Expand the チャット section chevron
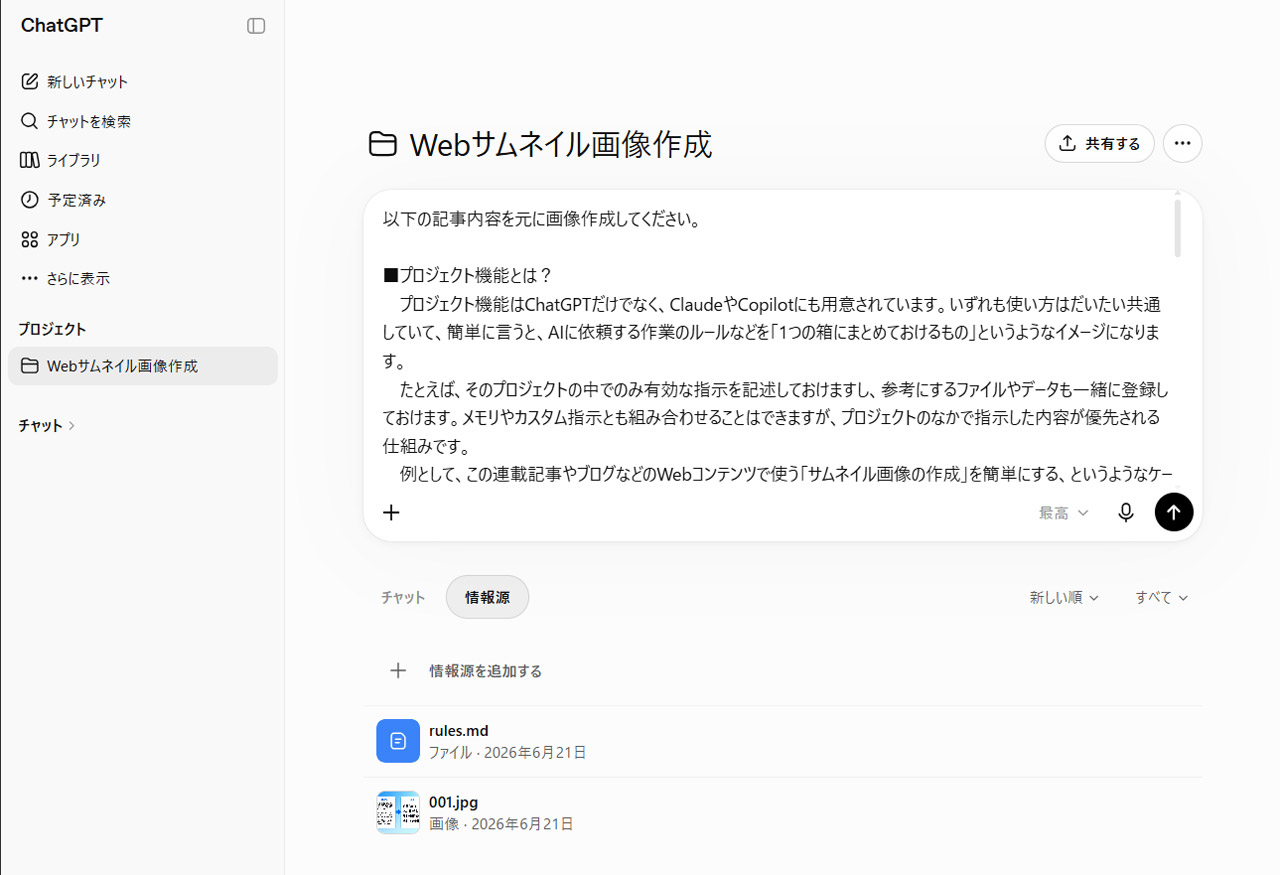Screen dimensions: 1280x875 tap(72, 426)
